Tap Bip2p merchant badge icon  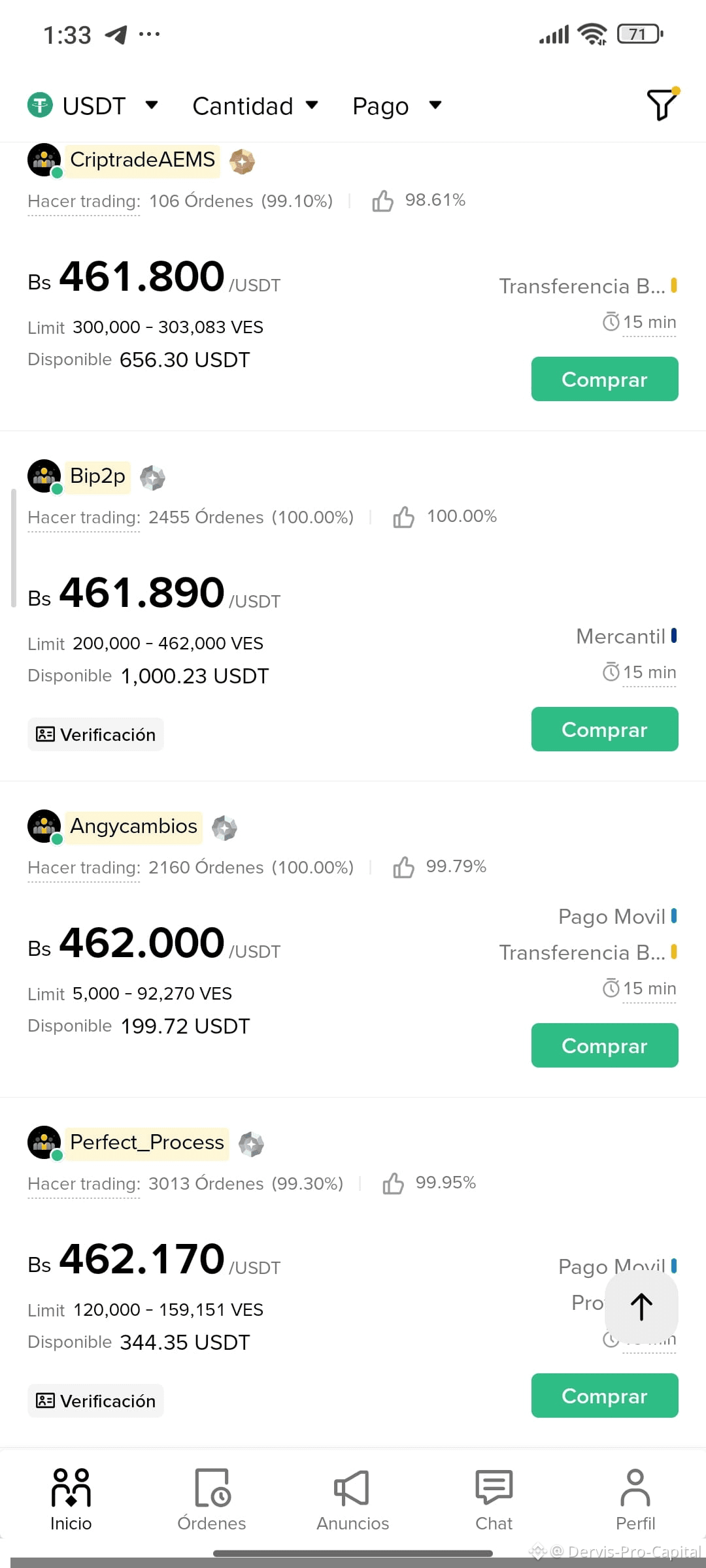point(152,478)
